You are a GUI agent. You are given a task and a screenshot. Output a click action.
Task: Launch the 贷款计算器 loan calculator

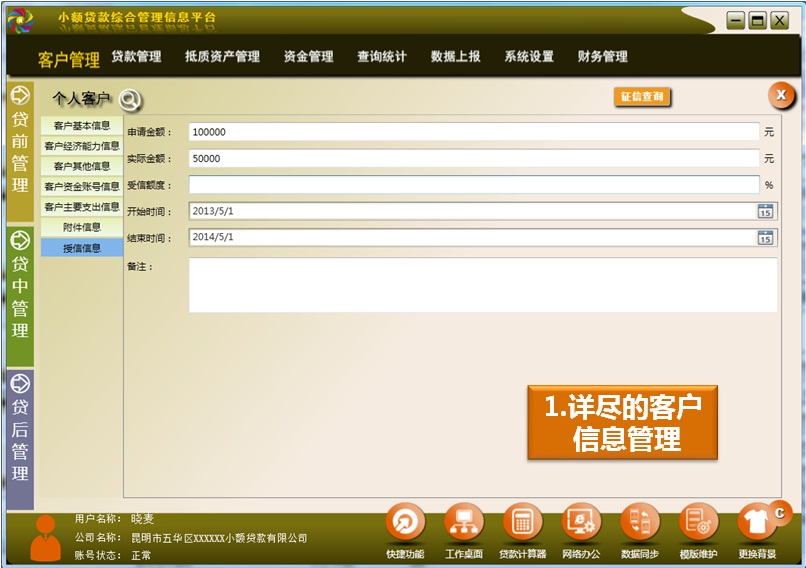tap(522, 523)
